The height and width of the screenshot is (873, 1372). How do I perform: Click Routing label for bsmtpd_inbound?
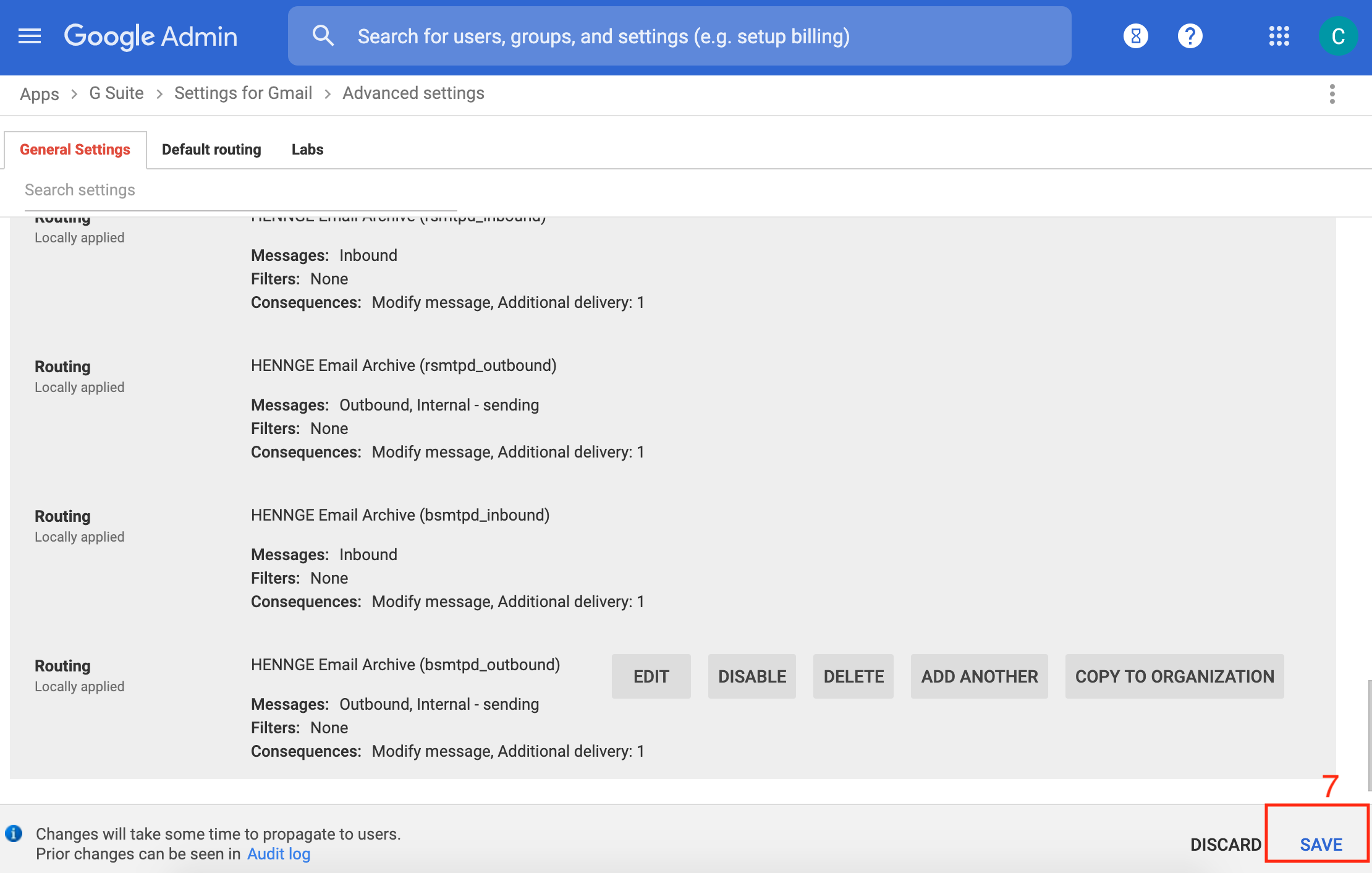(x=62, y=516)
